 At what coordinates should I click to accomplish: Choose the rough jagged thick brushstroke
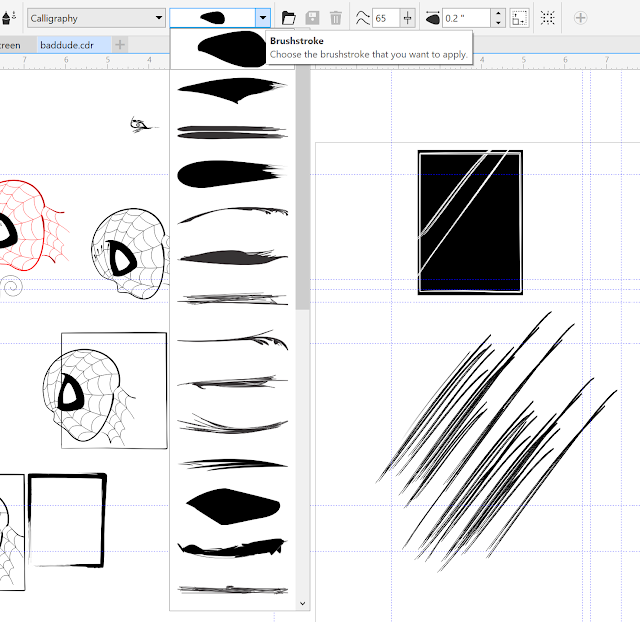232,548
